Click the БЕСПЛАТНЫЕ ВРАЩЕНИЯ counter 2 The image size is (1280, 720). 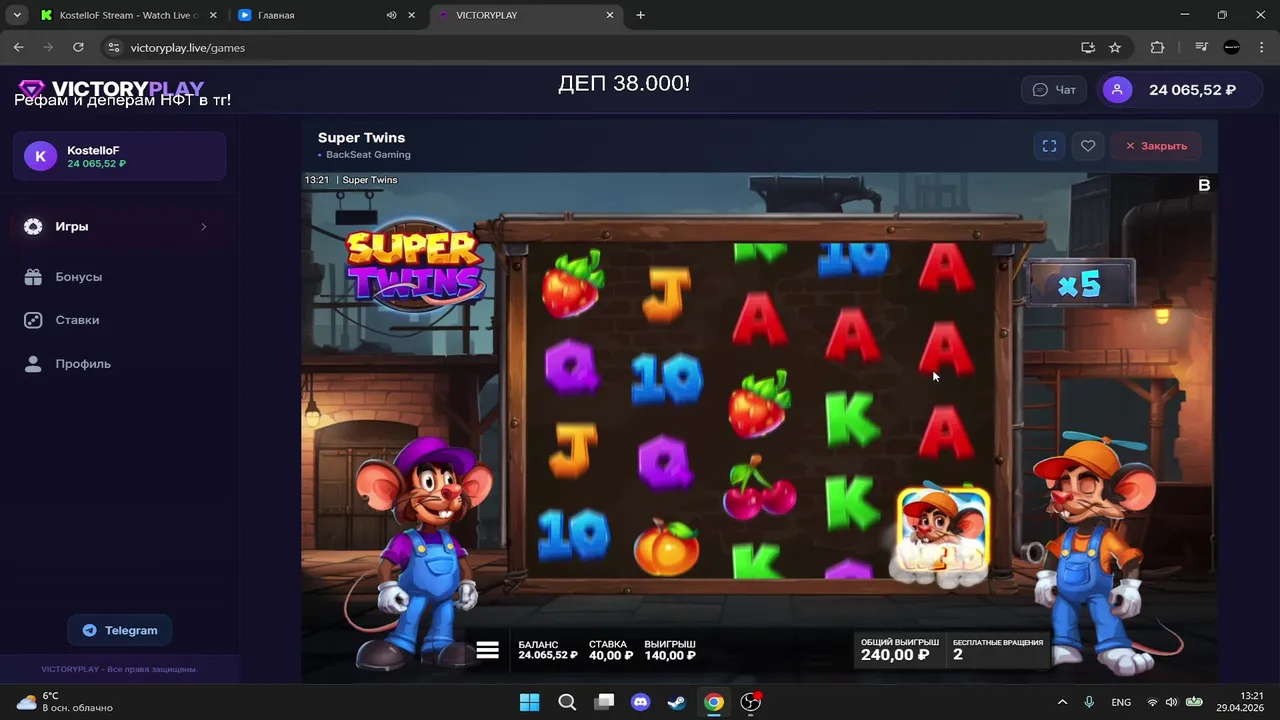tap(998, 650)
